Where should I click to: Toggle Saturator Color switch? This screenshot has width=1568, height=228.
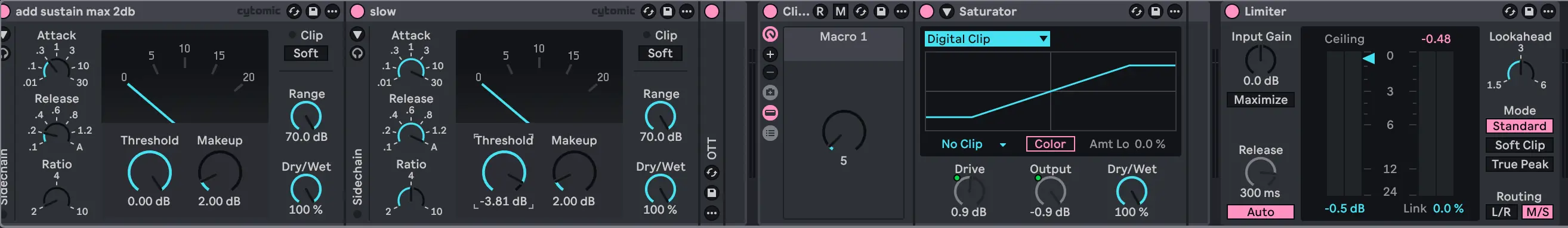(x=1050, y=144)
